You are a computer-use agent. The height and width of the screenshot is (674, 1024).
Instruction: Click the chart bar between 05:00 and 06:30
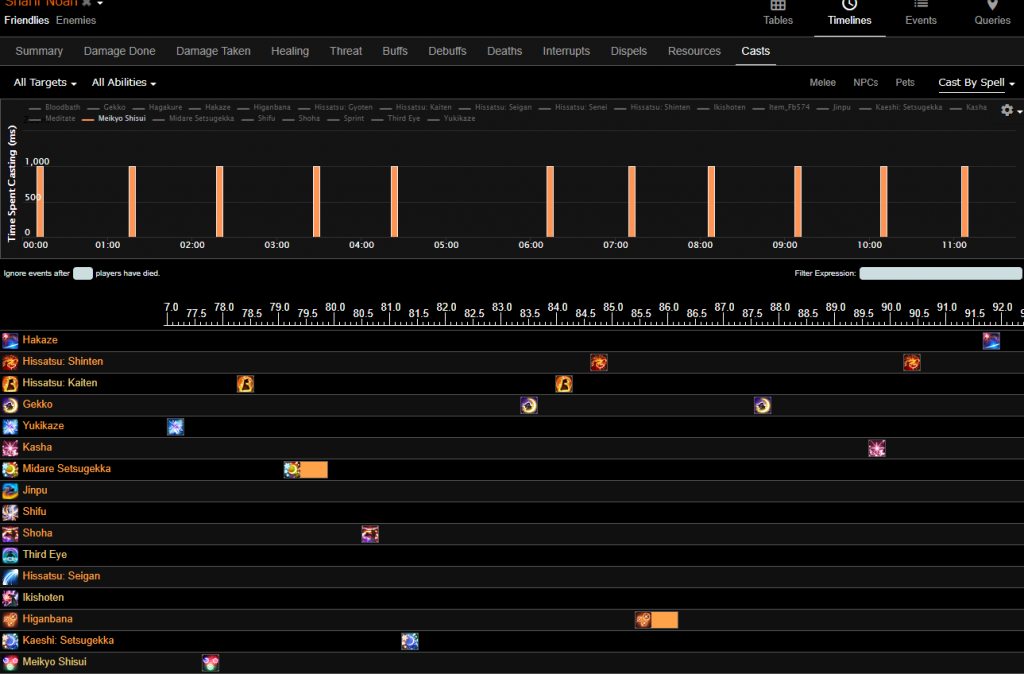pyautogui.click(x=550, y=202)
